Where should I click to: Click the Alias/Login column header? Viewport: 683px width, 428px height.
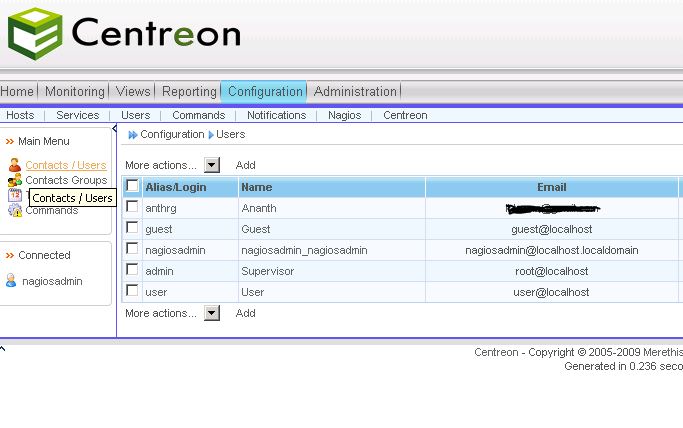176,187
